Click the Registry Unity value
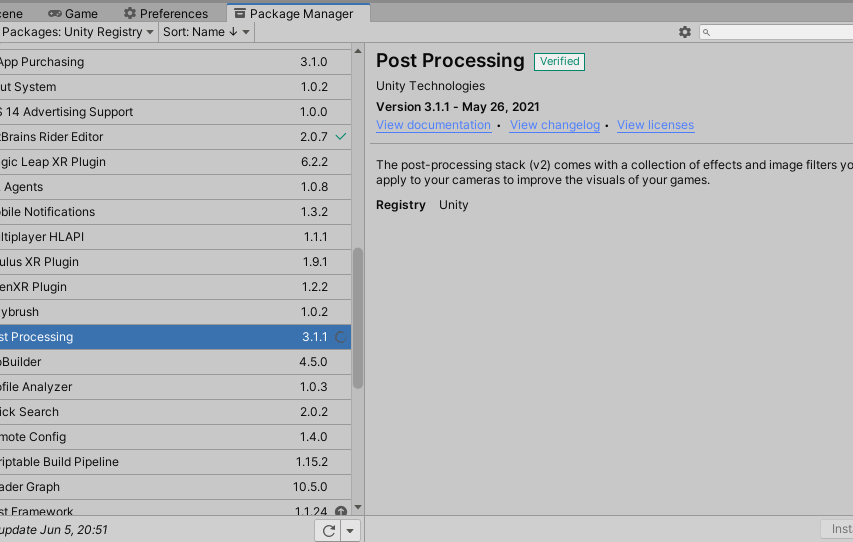This screenshot has height=542, width=853. click(453, 205)
